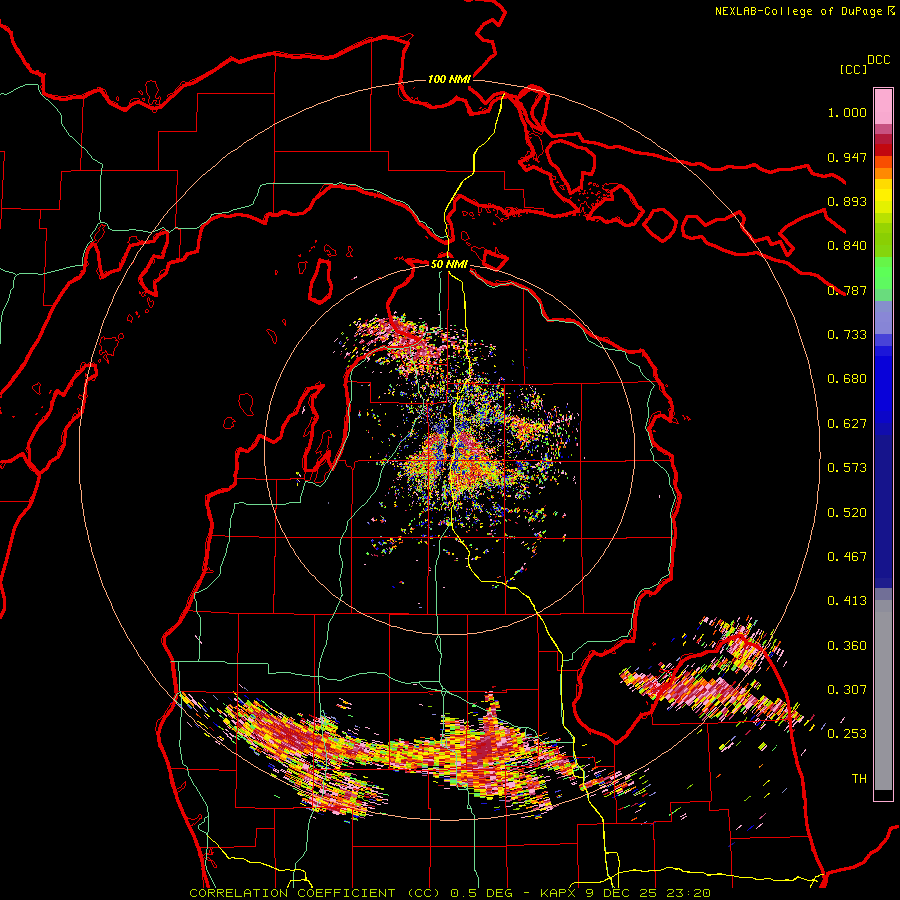
Task: Click the 0.520 scale label
Action: coord(847,513)
